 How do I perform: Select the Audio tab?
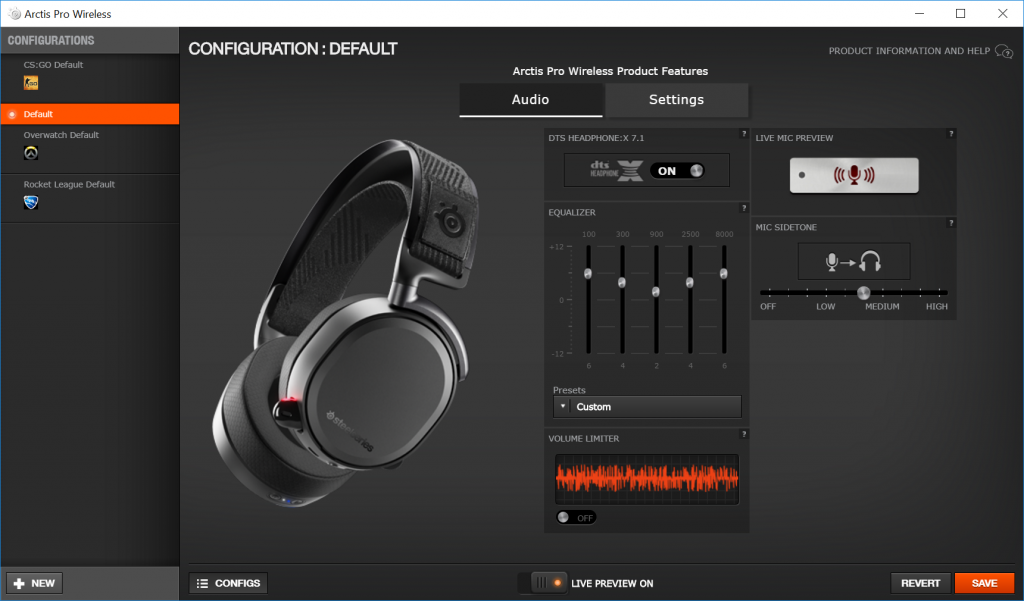tap(530, 100)
